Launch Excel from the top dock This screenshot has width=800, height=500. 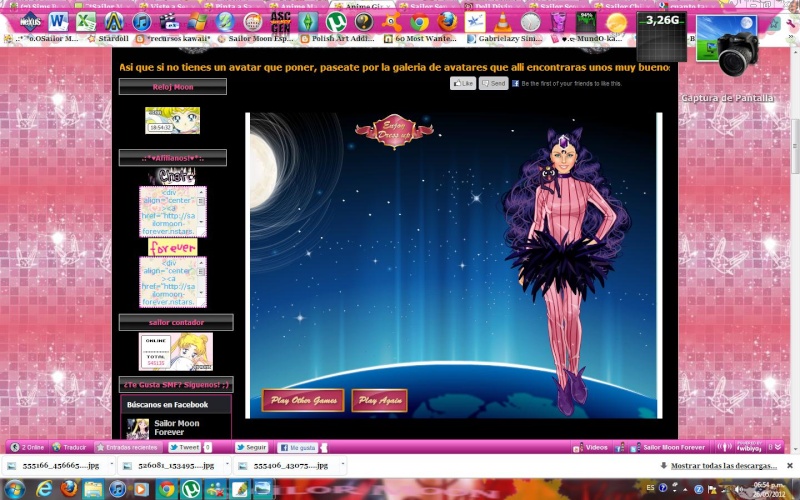click(86, 22)
